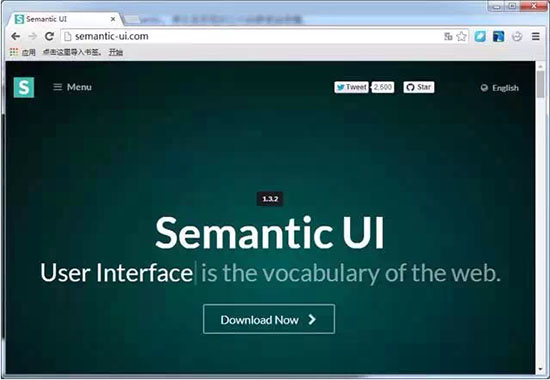Click the dark blue extension icon in toolbar
This screenshot has height=380, width=550.
click(x=498, y=36)
